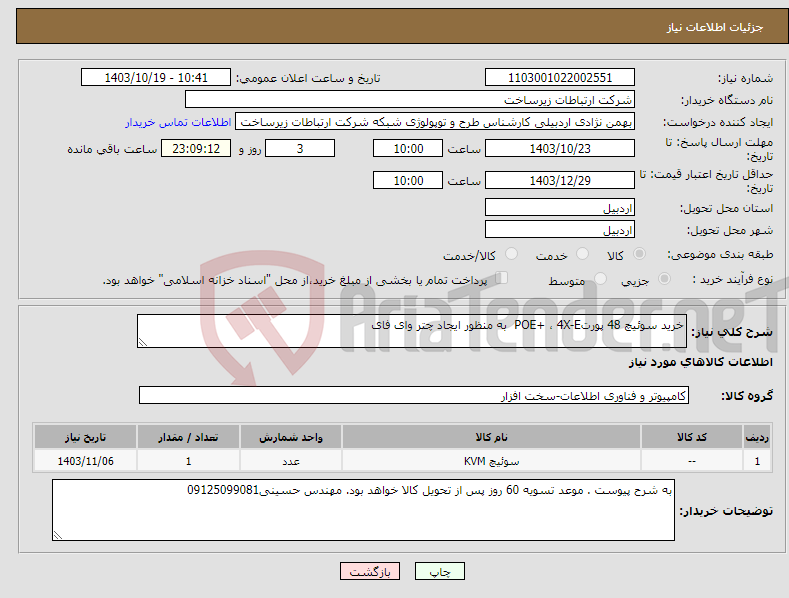Click the بازگشت (back) button
This screenshot has height=598, width=789.
(x=370, y=571)
